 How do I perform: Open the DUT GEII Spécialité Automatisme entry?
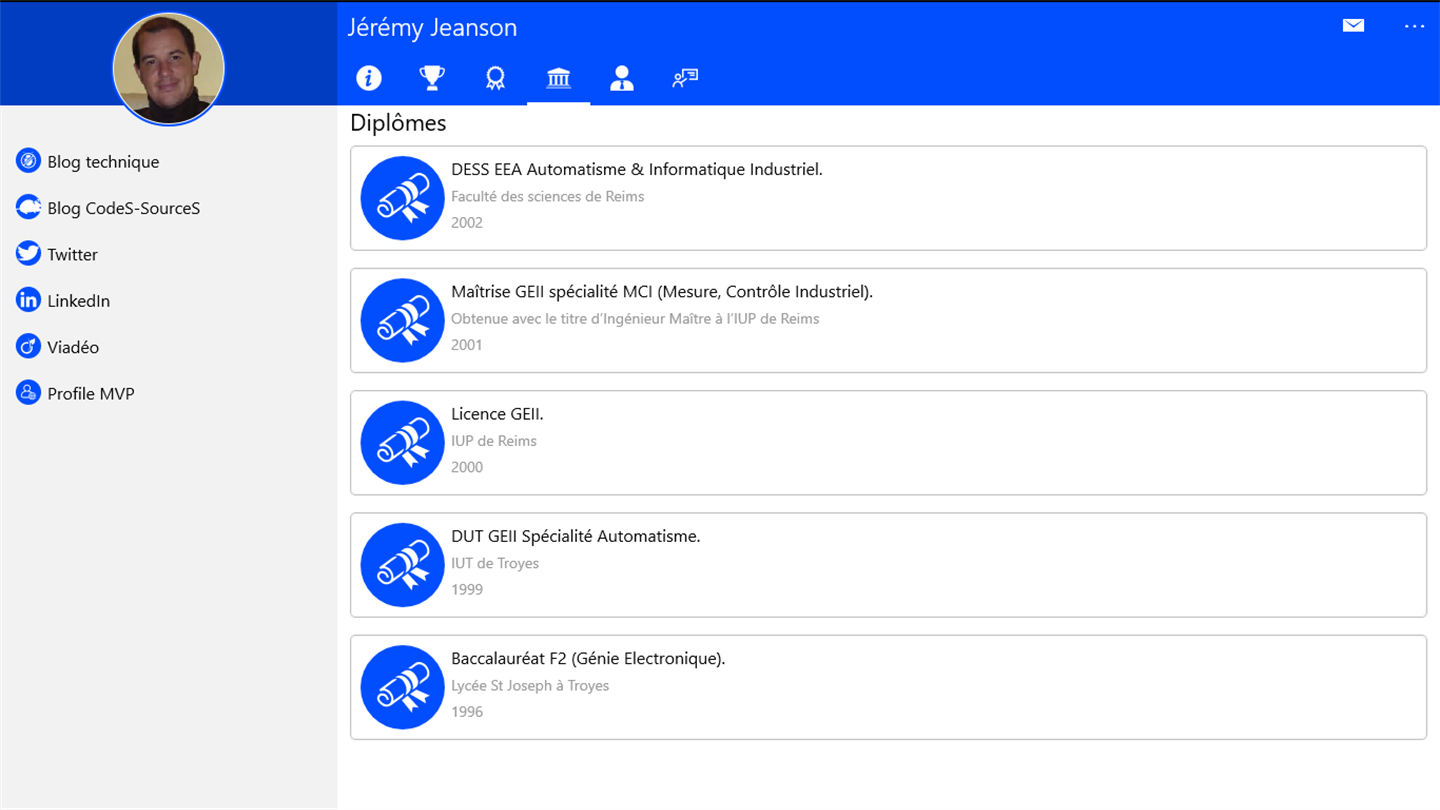[x=888, y=565]
